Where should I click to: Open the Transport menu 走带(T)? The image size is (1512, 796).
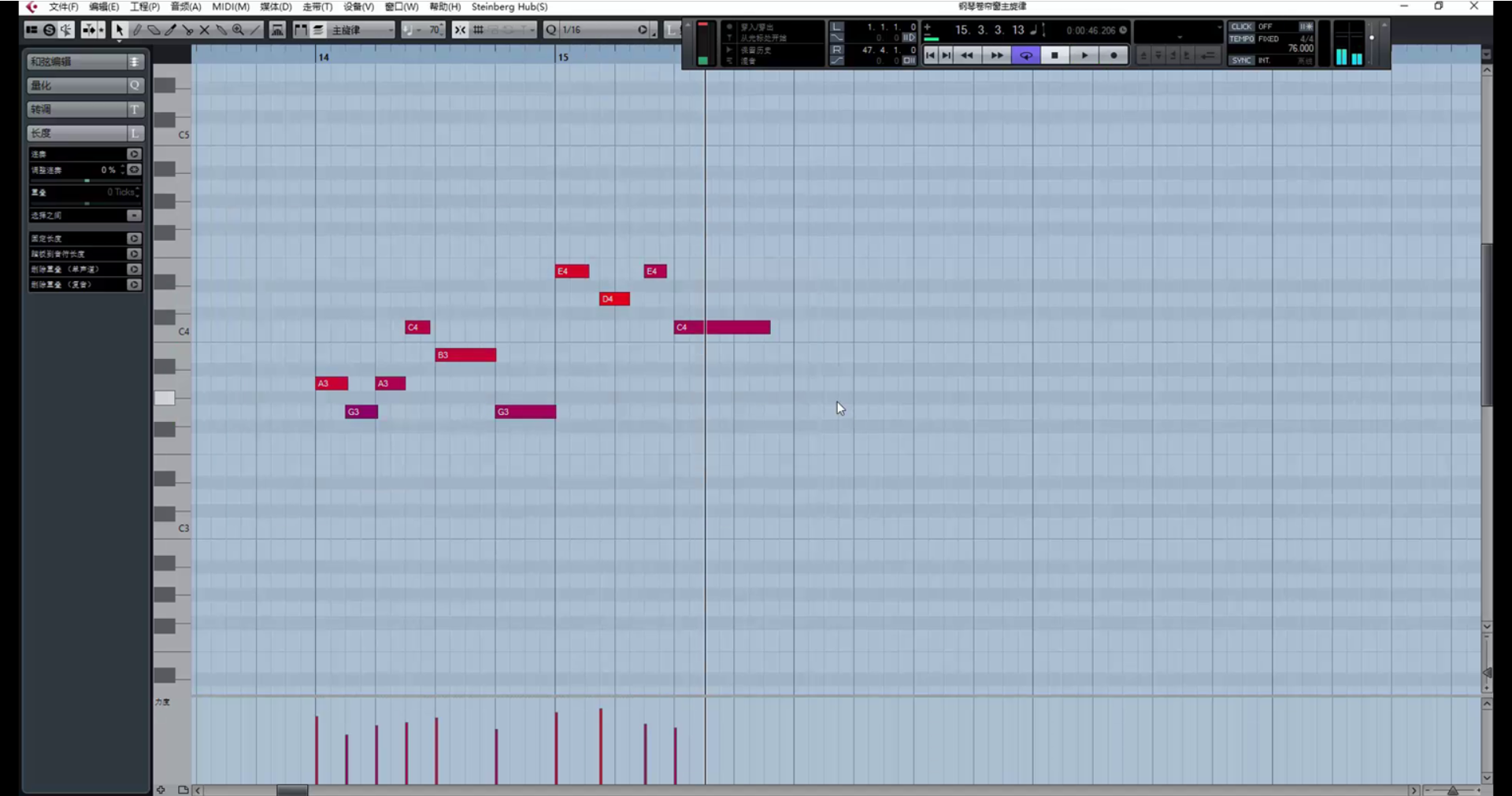click(317, 6)
